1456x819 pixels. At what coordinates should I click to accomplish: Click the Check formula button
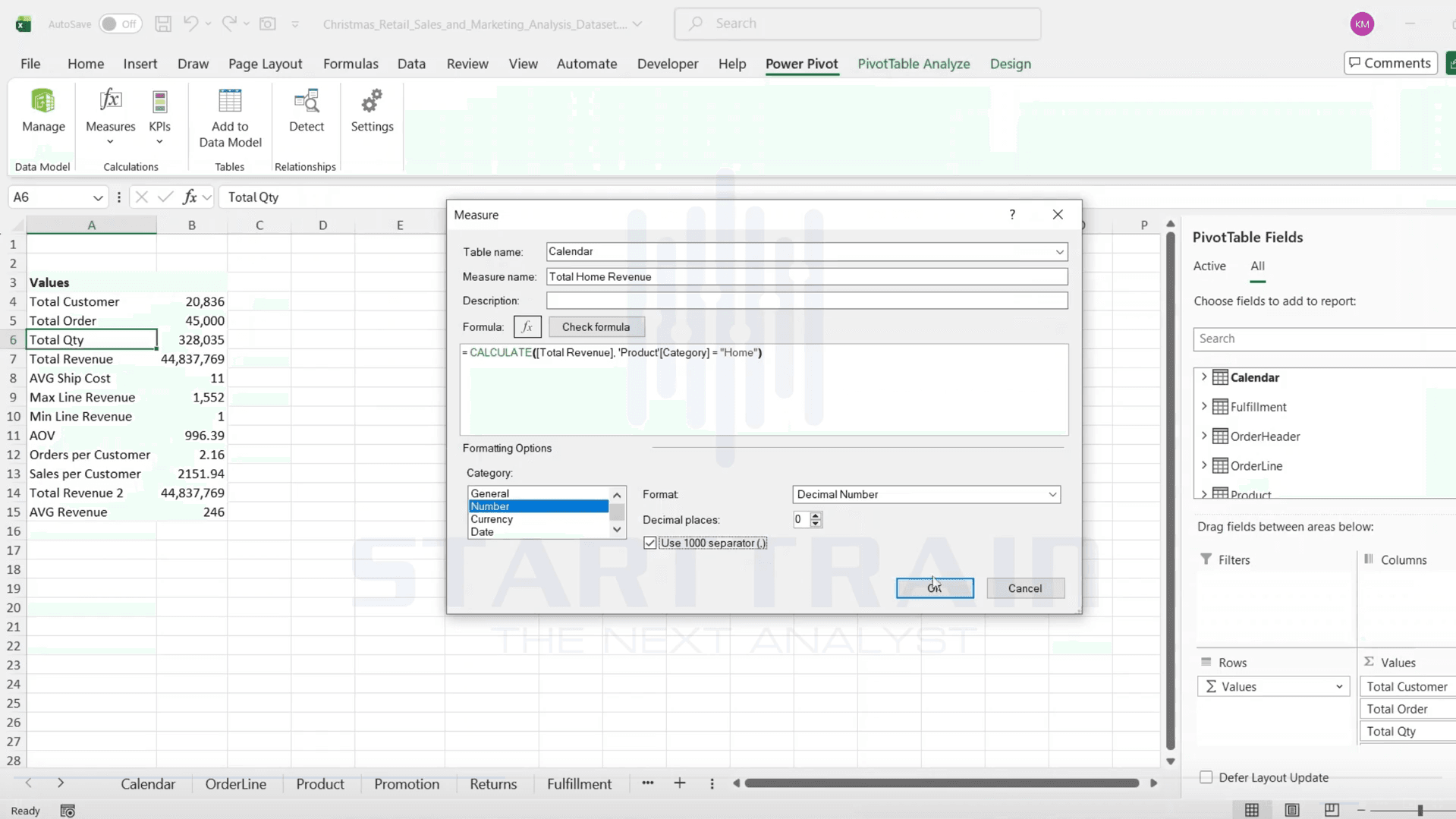(x=596, y=327)
